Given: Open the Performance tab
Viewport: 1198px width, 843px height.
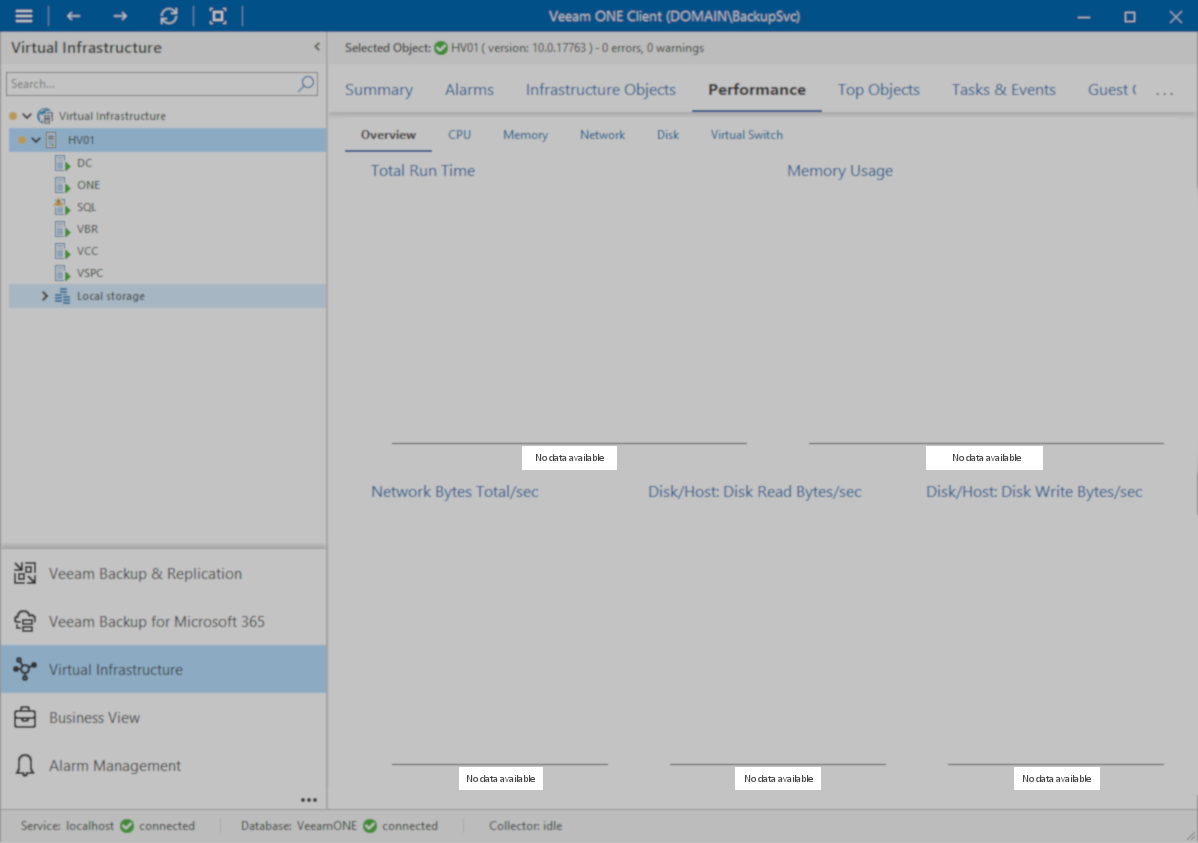Looking at the screenshot, I should pyautogui.click(x=756, y=89).
